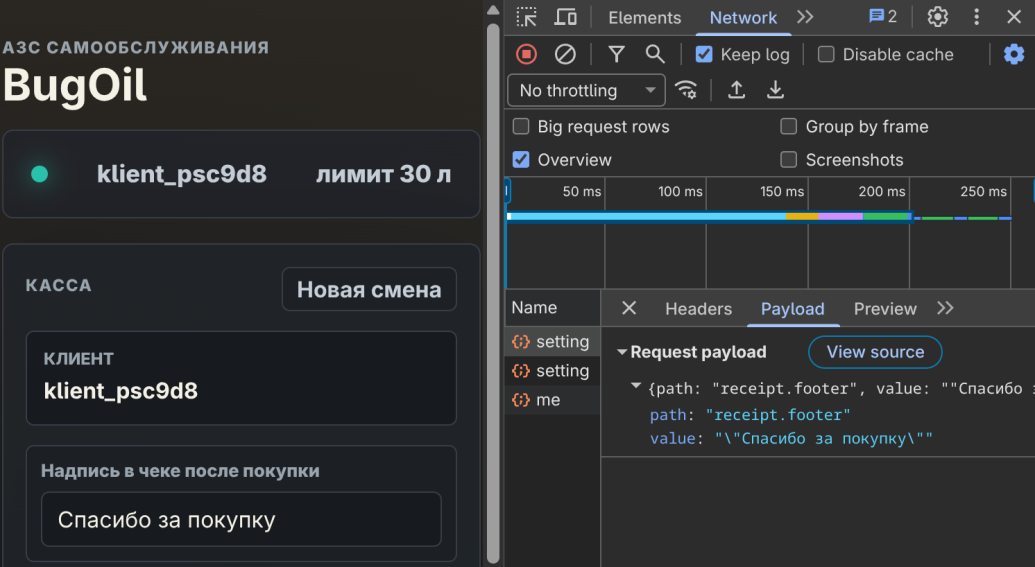Viewport: 1035px width, 567px height.
Task: Click the path "receipt.footer" payload line
Action: coord(750,415)
